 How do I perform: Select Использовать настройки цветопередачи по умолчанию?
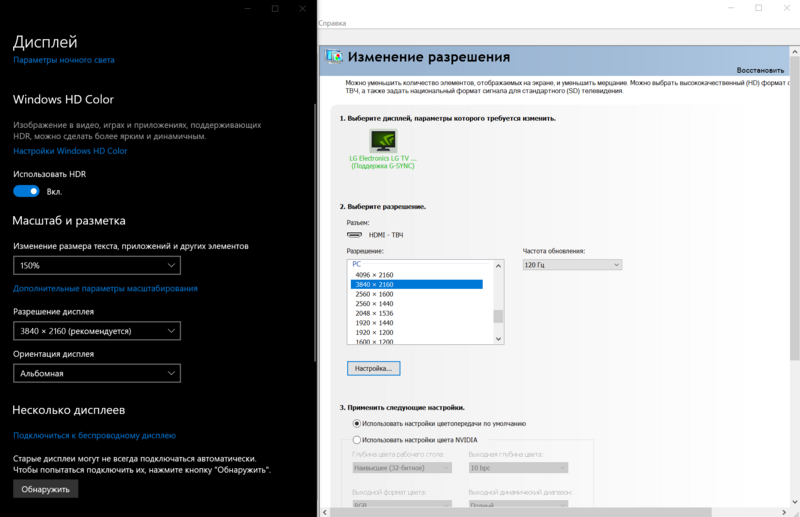pyautogui.click(x=358, y=424)
